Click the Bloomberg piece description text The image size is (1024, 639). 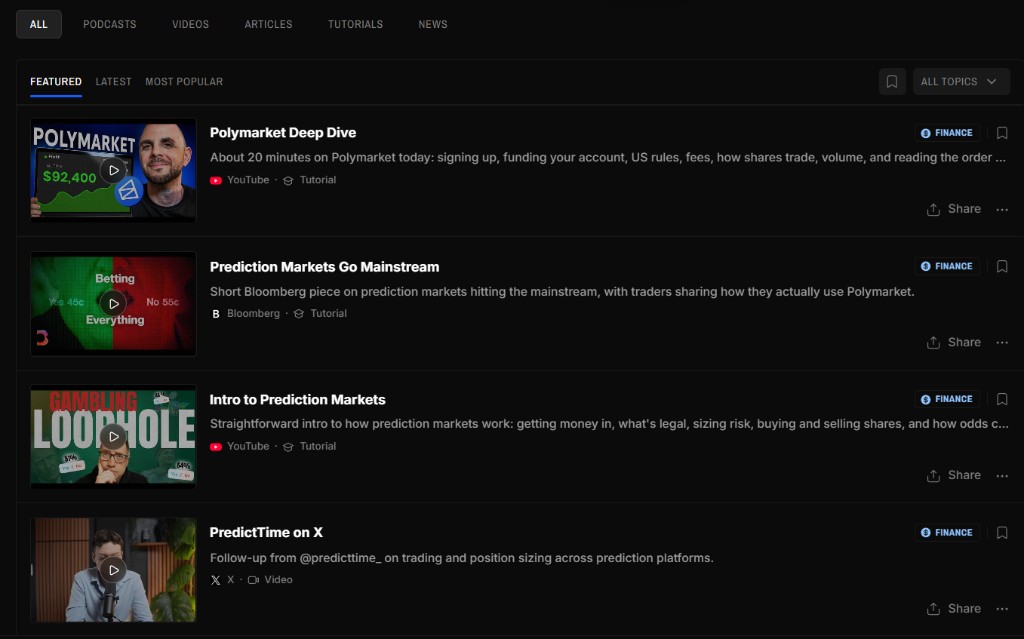(562, 292)
